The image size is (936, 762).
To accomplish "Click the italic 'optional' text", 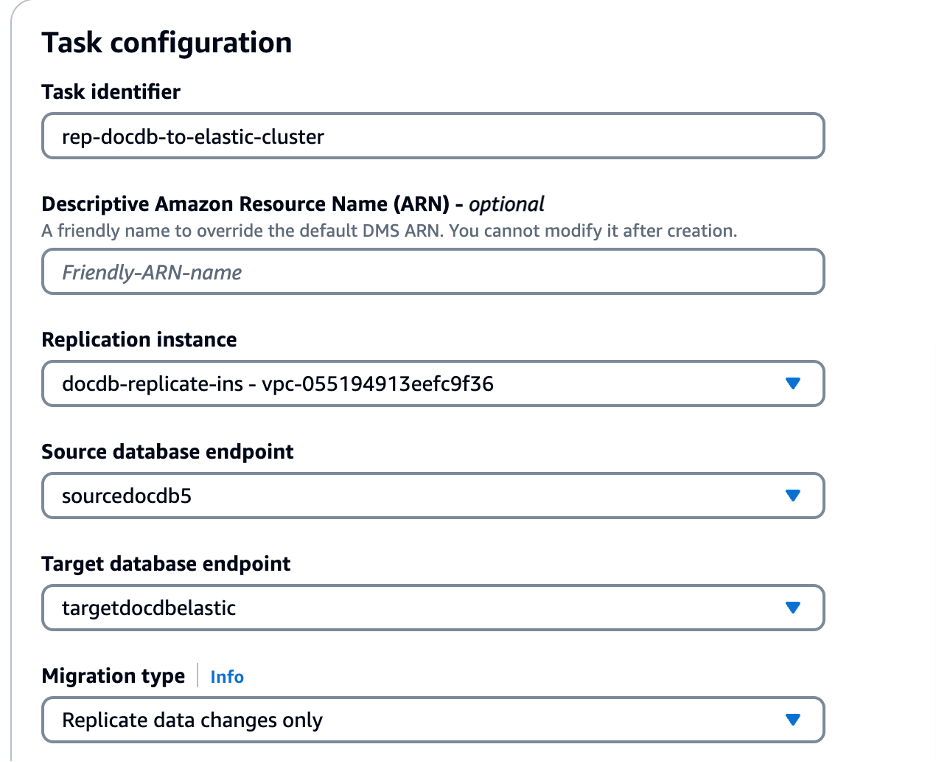I will (x=506, y=204).
